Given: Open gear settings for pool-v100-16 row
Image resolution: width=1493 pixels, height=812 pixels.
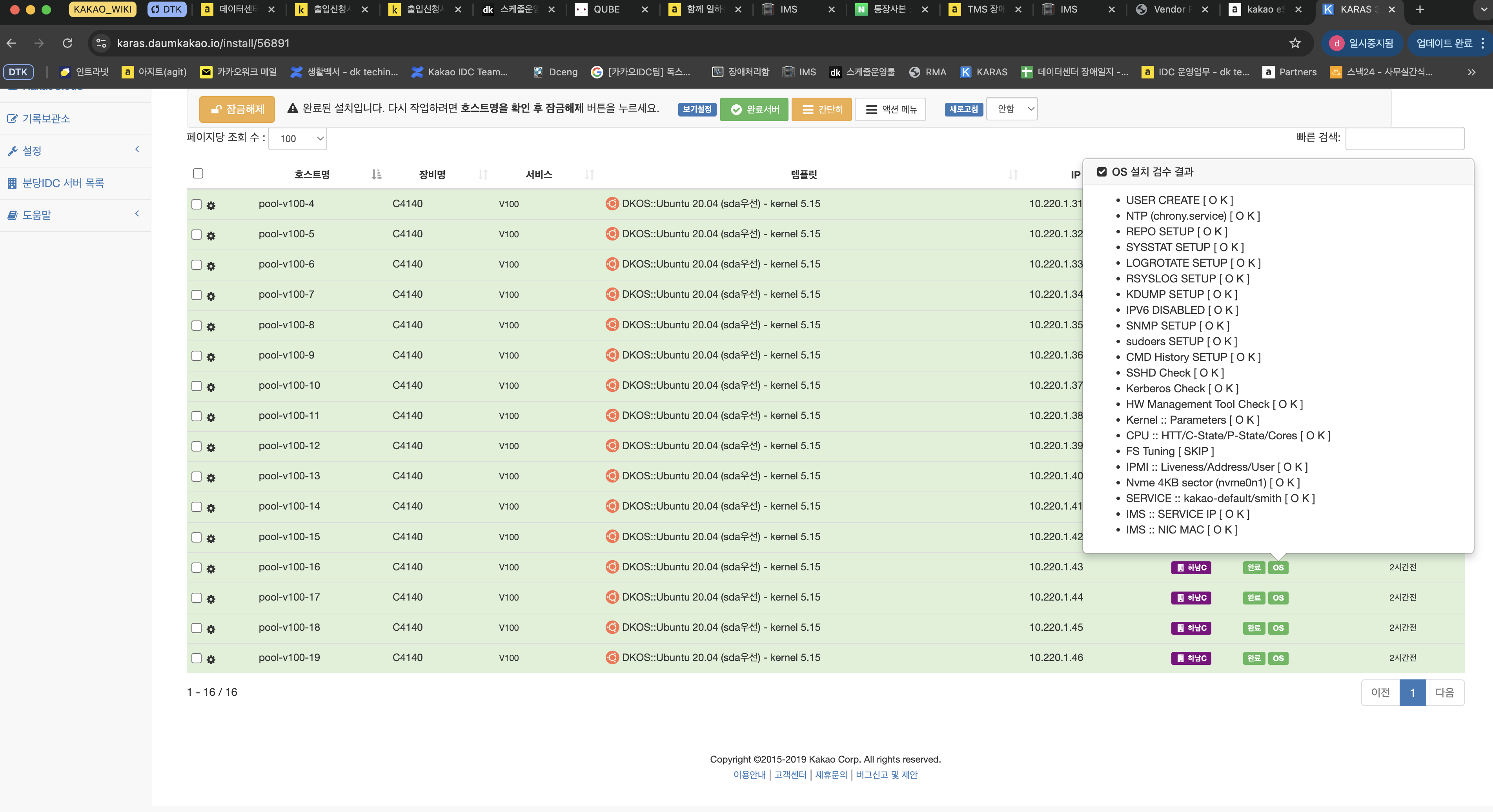Looking at the screenshot, I should pyautogui.click(x=211, y=568).
